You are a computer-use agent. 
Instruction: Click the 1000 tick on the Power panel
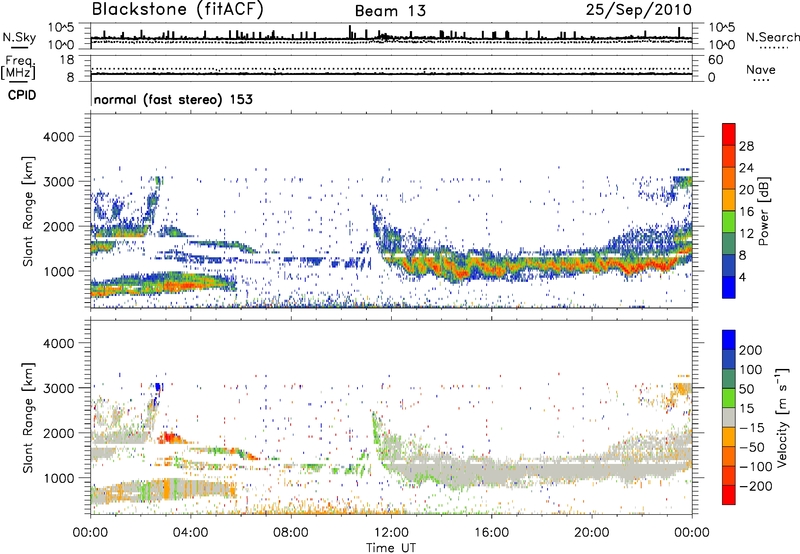coord(59,271)
